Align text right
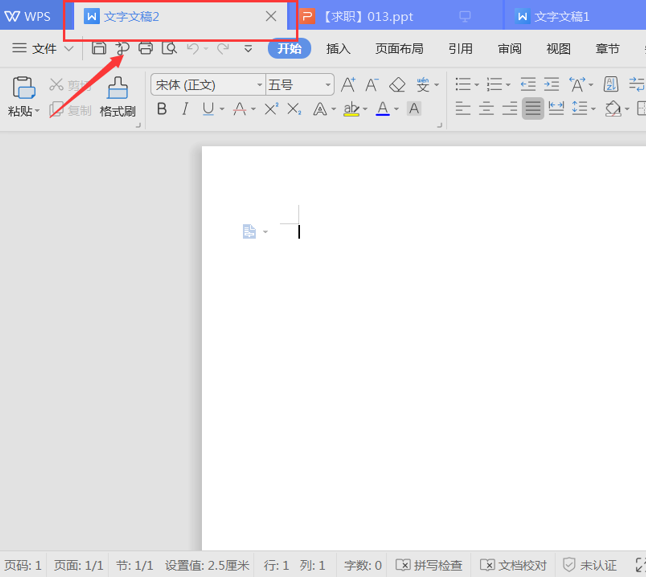This screenshot has height=577, width=646. coord(510,109)
